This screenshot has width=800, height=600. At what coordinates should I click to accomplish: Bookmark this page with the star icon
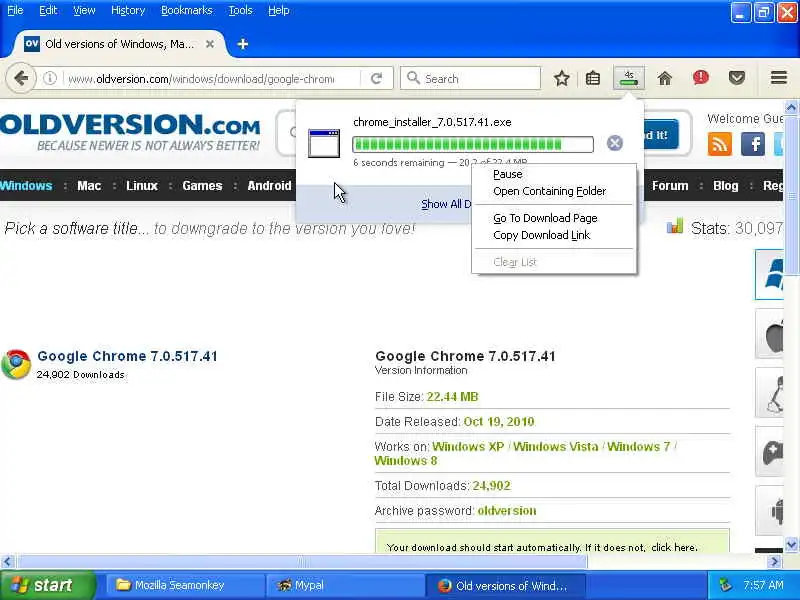click(562, 79)
